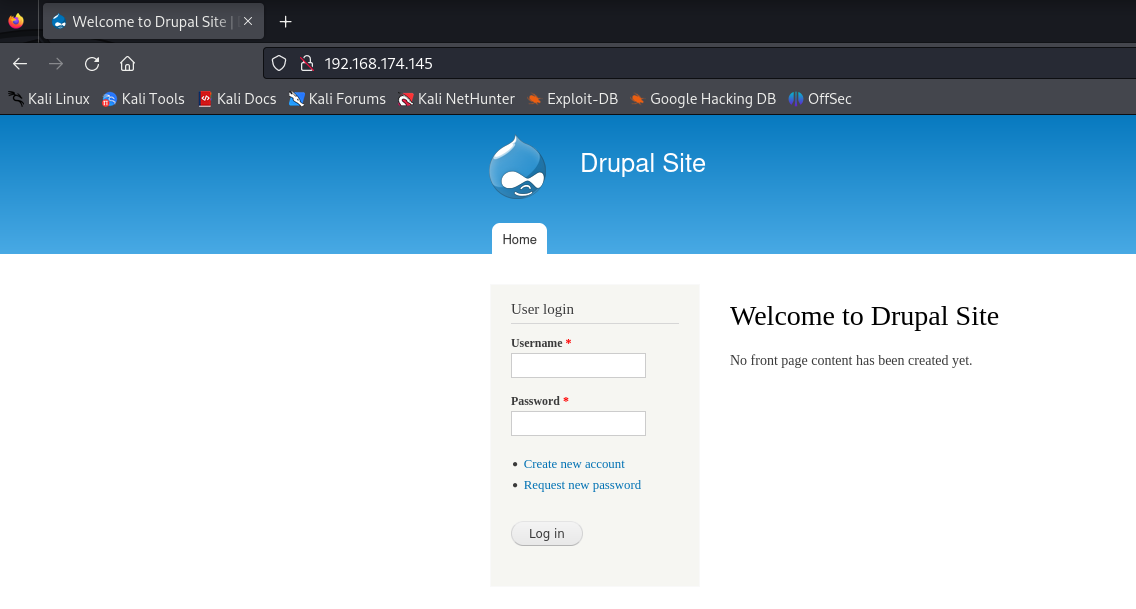Click the Firefox icon at top-left

point(16,21)
